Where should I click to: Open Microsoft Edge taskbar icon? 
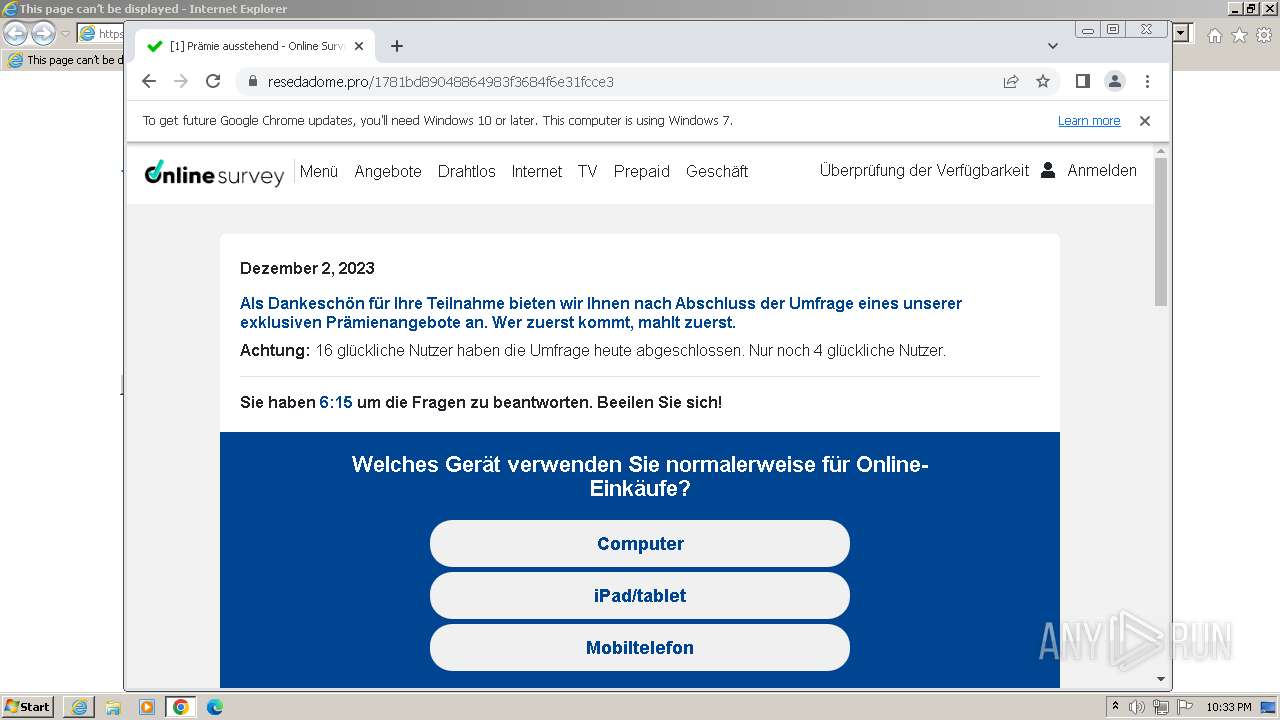point(215,707)
